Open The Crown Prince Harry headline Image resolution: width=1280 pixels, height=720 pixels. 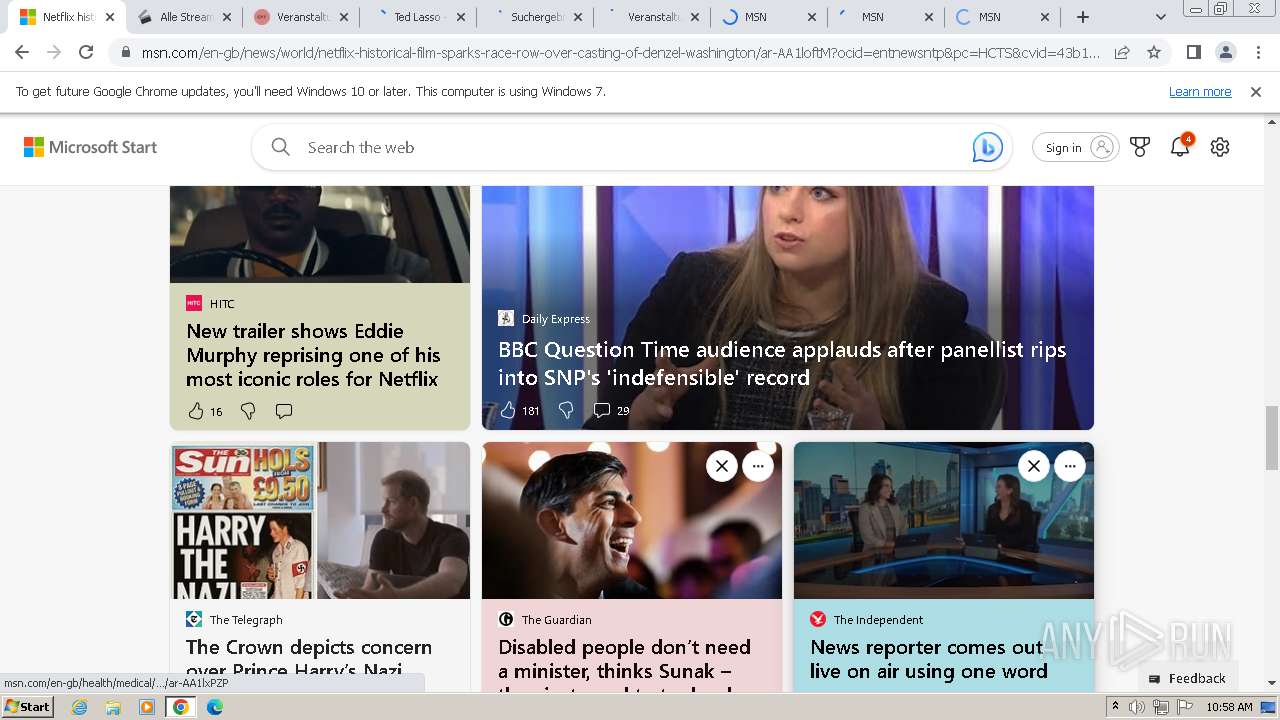(x=309, y=659)
